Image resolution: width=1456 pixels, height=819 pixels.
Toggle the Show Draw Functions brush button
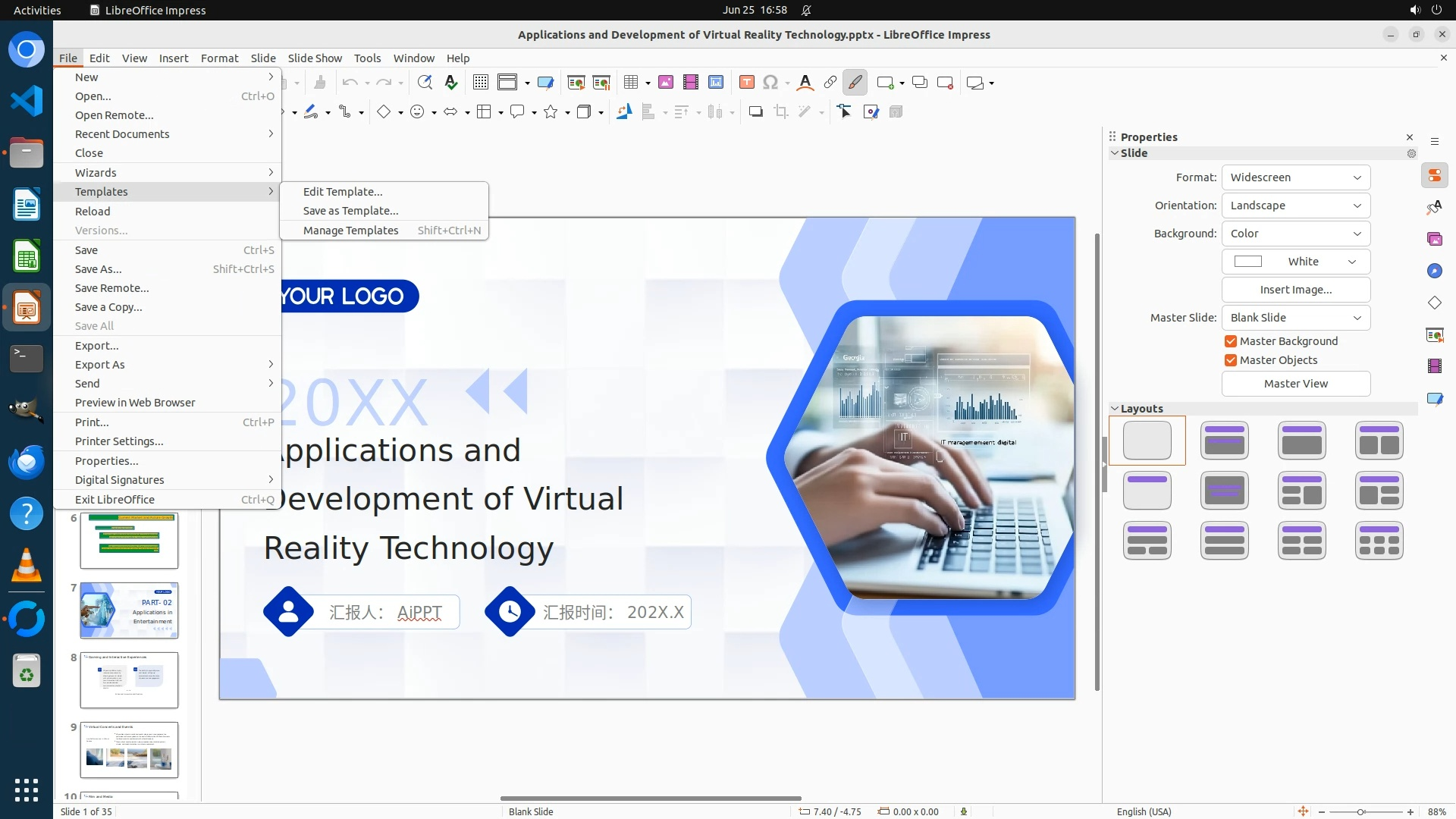pyautogui.click(x=855, y=83)
